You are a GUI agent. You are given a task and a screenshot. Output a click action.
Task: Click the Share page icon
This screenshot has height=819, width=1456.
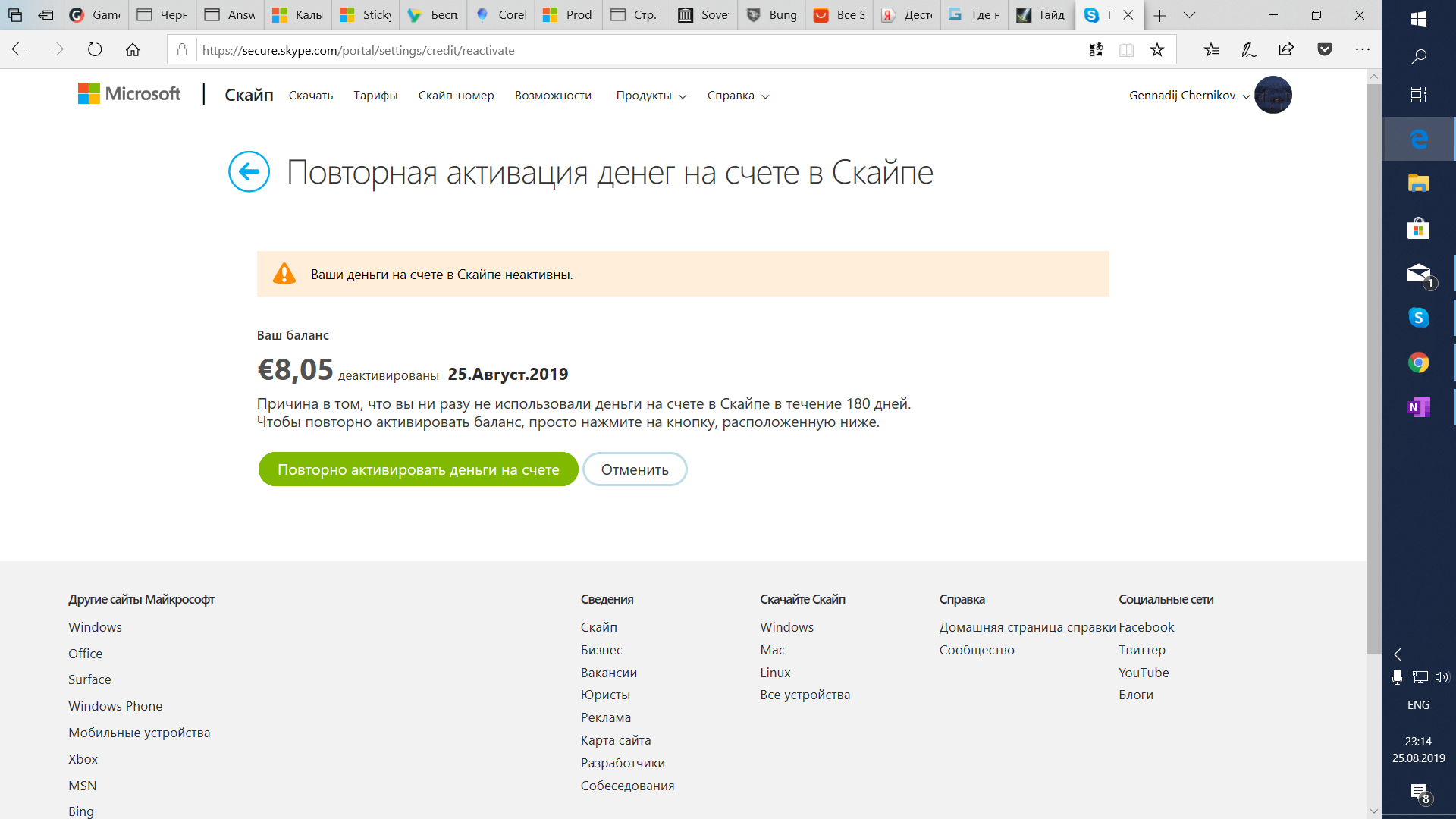coord(1286,50)
